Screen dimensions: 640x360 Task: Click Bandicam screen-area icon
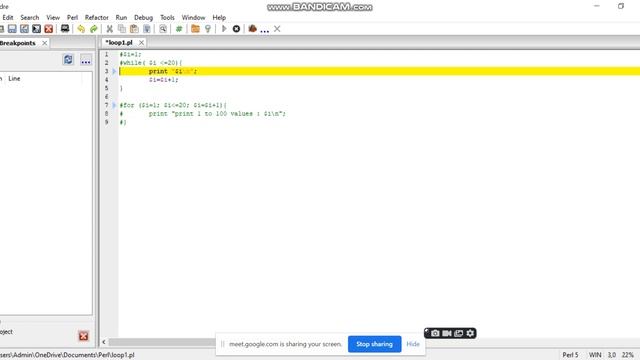pos(459,333)
